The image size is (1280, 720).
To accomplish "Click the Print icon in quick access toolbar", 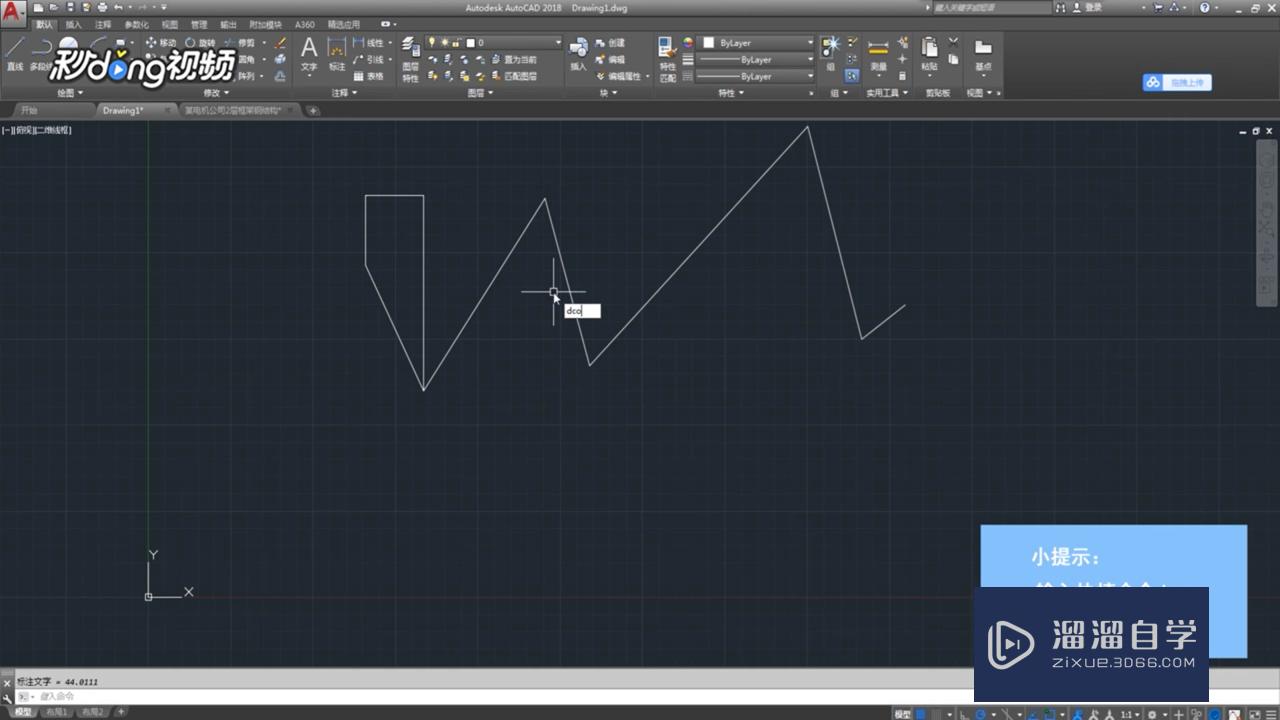I will coord(102,7).
